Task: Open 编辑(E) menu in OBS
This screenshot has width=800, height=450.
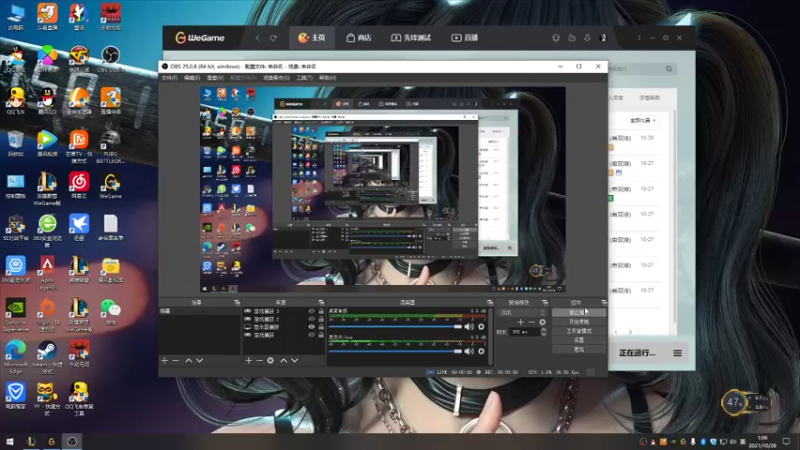Action: (192, 78)
